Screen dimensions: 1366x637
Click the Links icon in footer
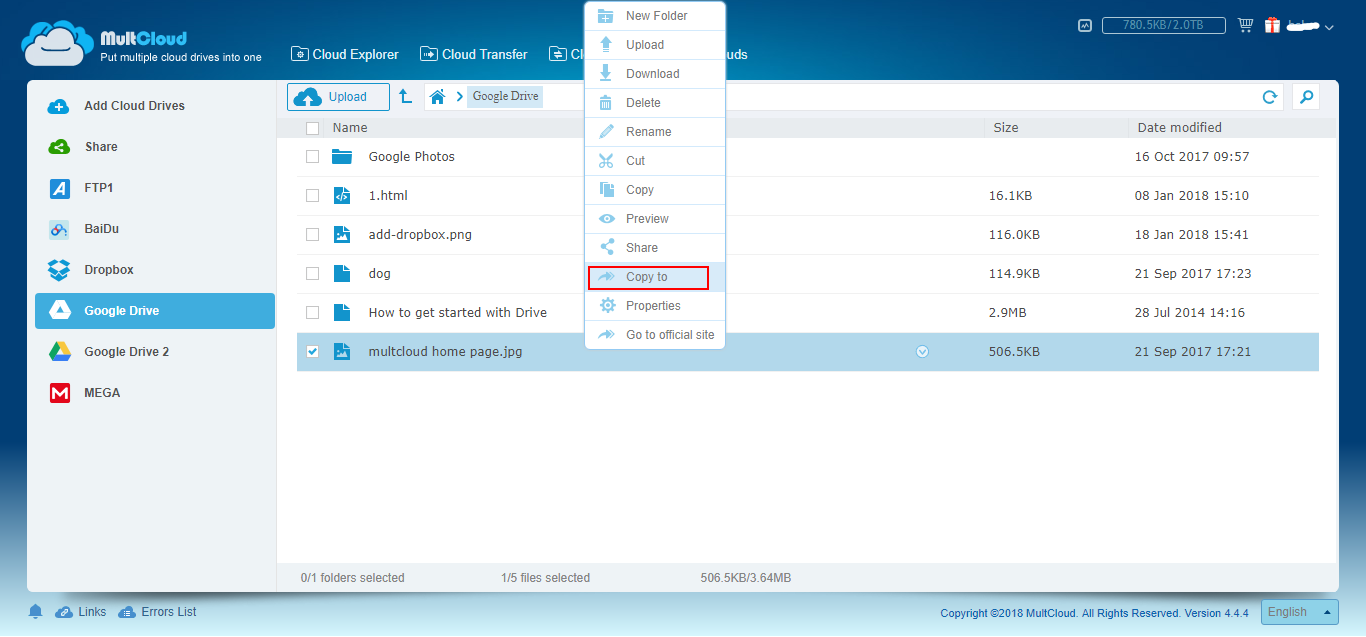pos(64,612)
